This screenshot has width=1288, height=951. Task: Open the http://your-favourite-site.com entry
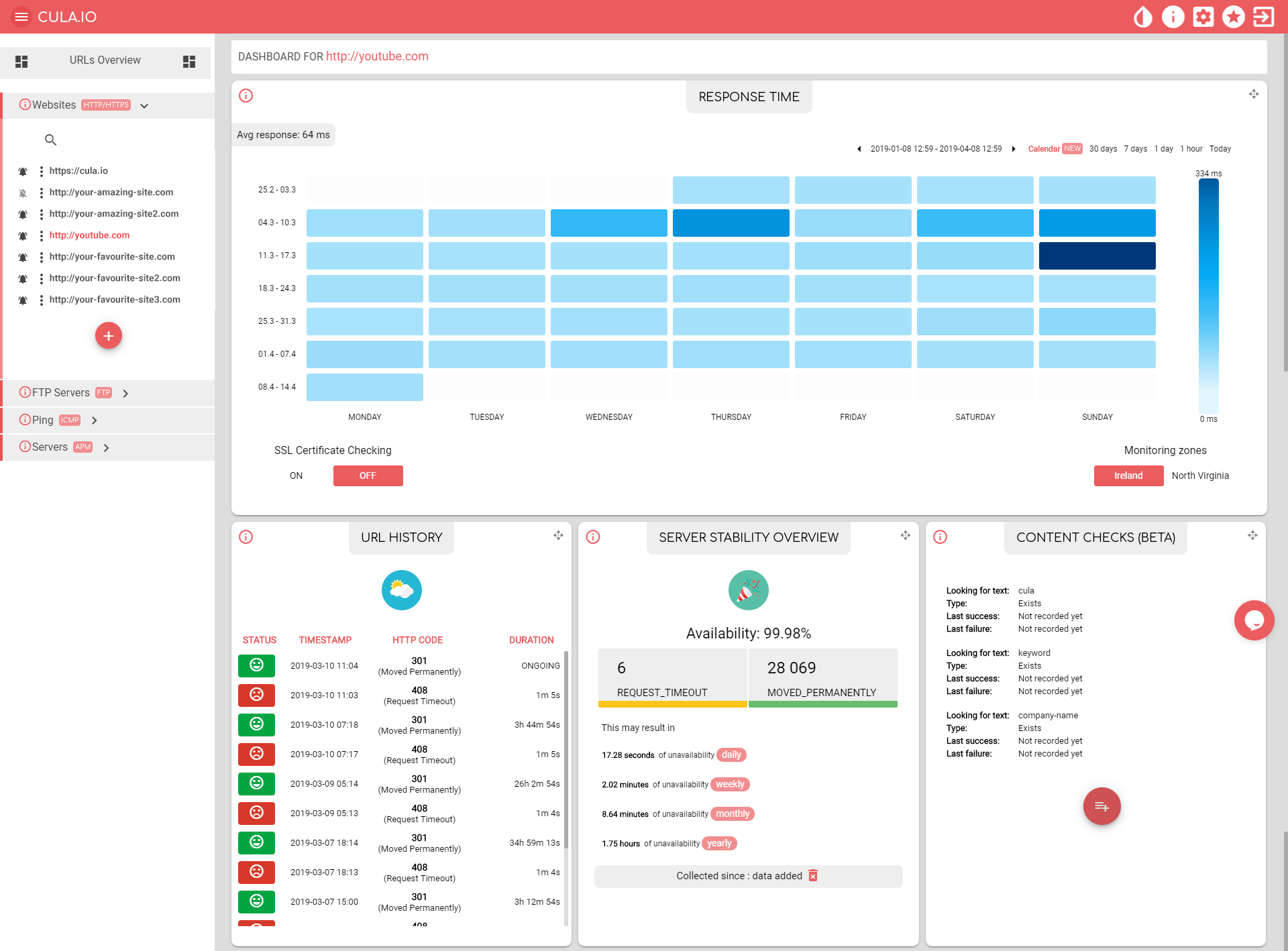pos(112,257)
